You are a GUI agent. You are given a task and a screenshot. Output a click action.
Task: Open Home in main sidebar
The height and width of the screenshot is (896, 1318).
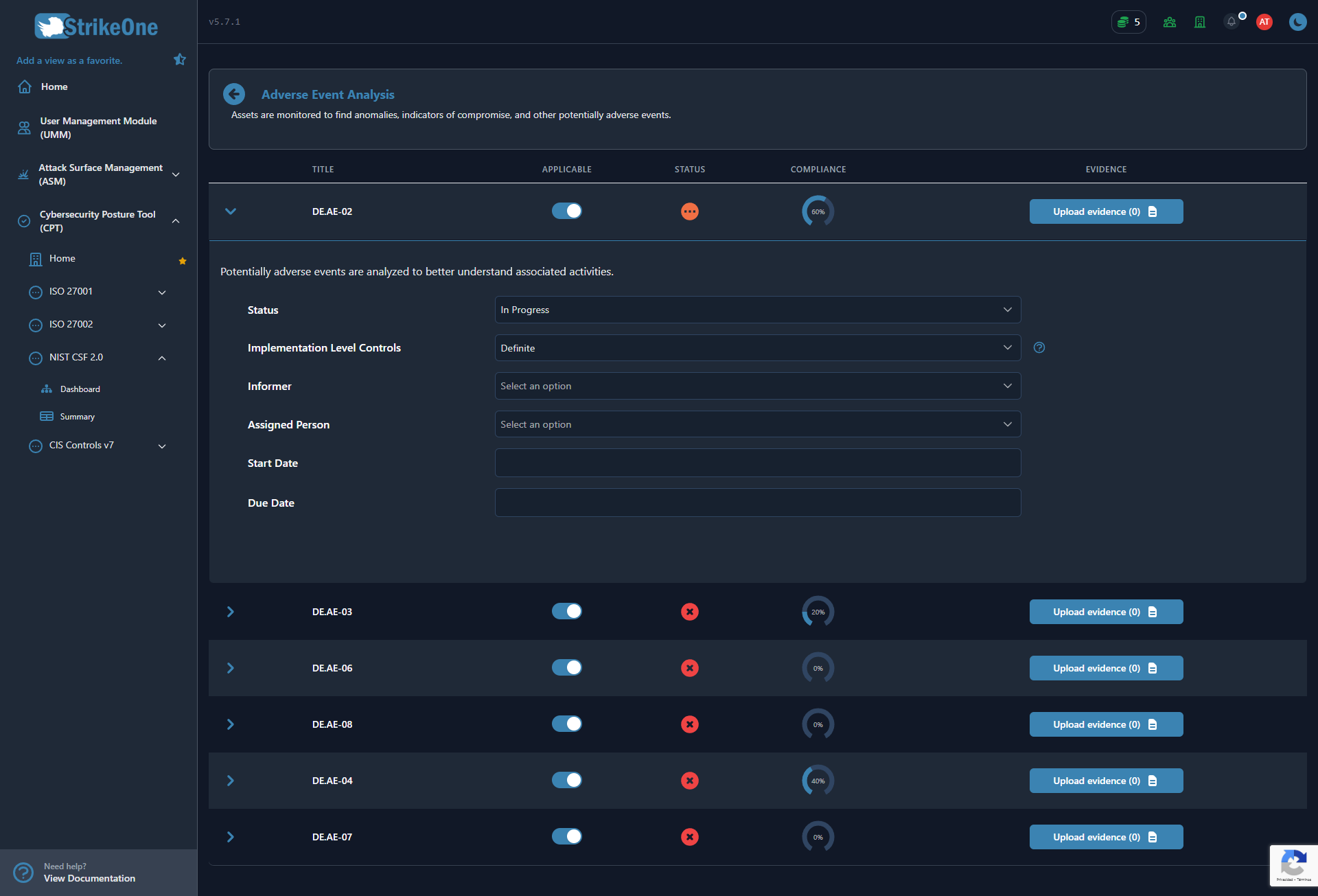[x=54, y=87]
